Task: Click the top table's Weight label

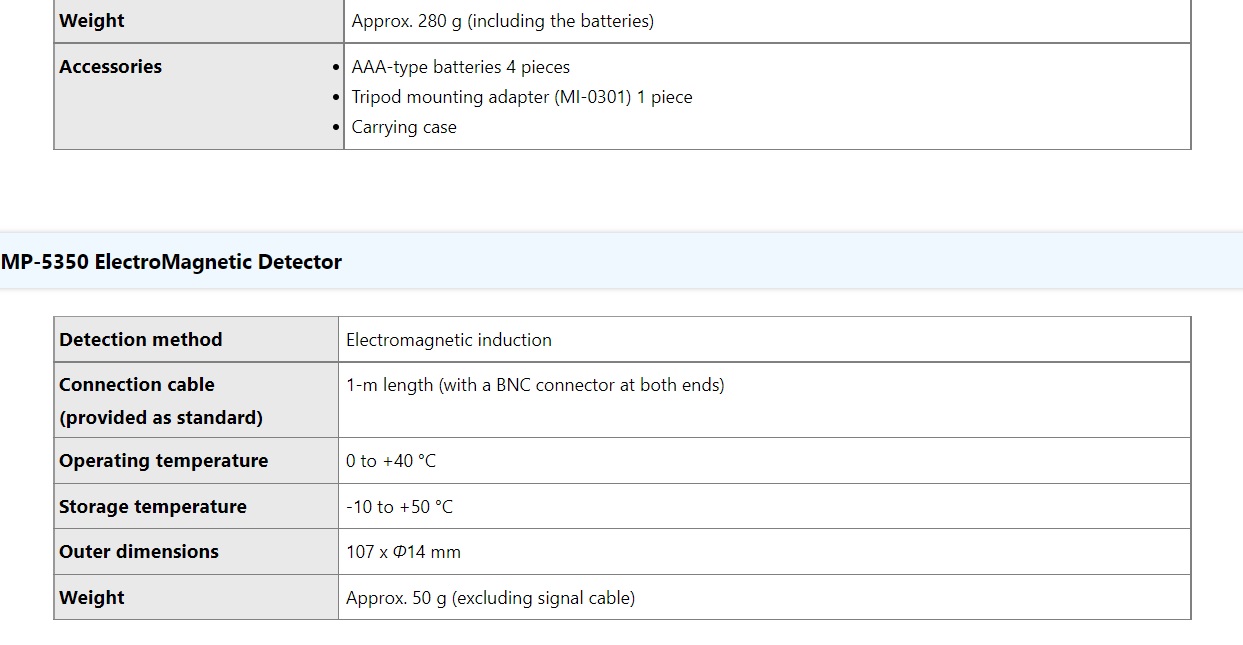Action: [x=92, y=21]
